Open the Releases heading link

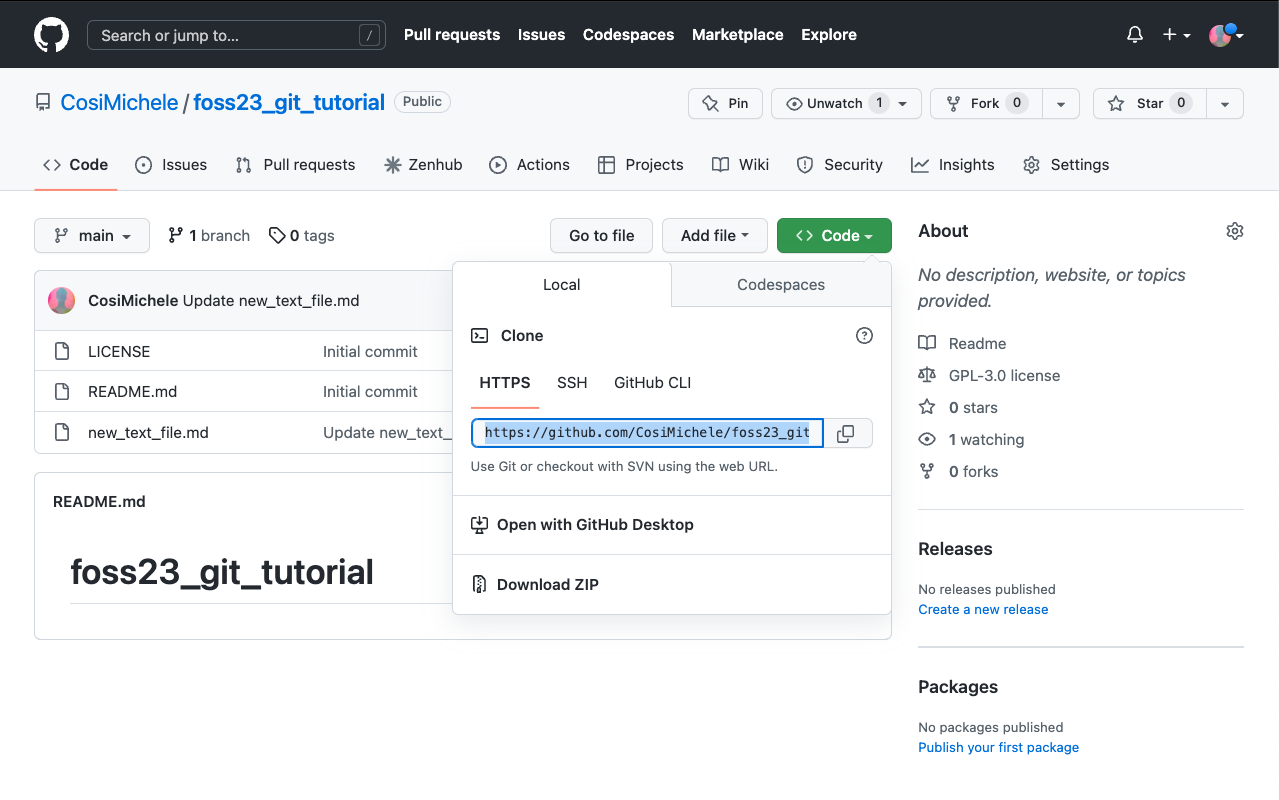point(956,549)
